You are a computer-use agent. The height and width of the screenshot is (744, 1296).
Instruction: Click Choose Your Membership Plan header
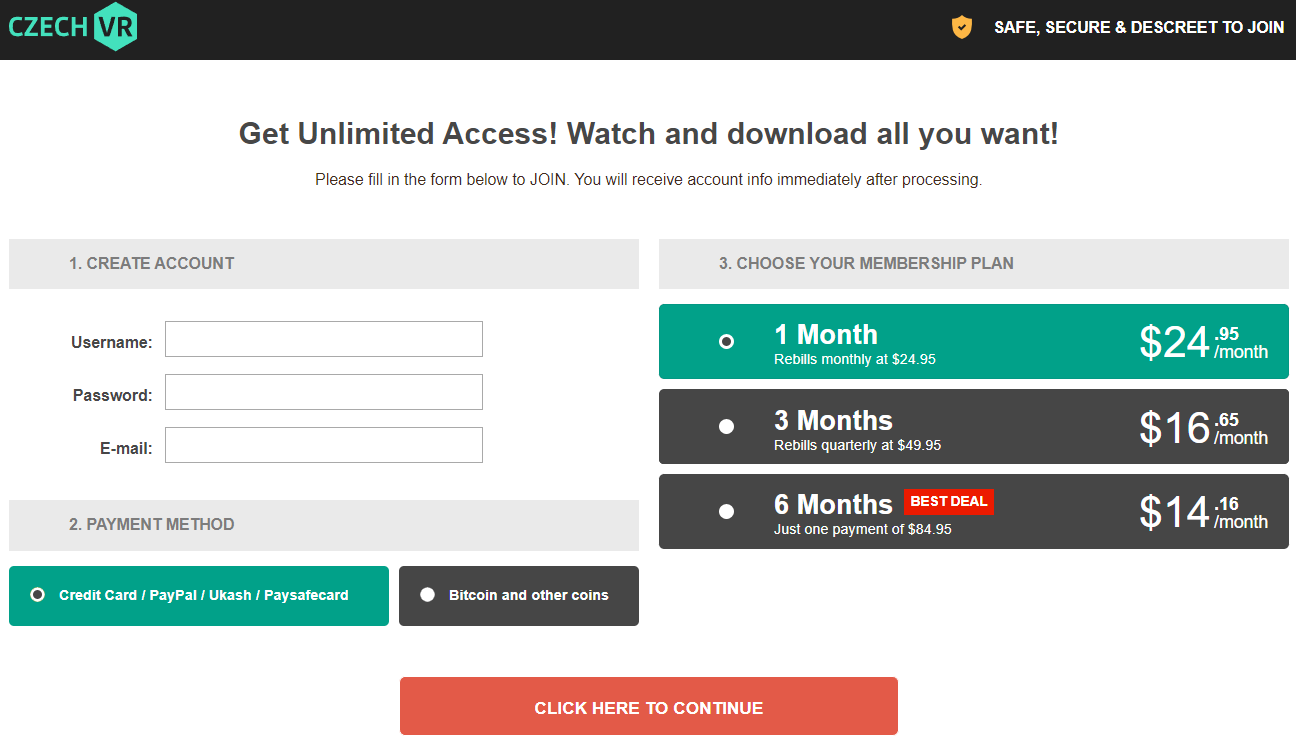[x=866, y=264]
